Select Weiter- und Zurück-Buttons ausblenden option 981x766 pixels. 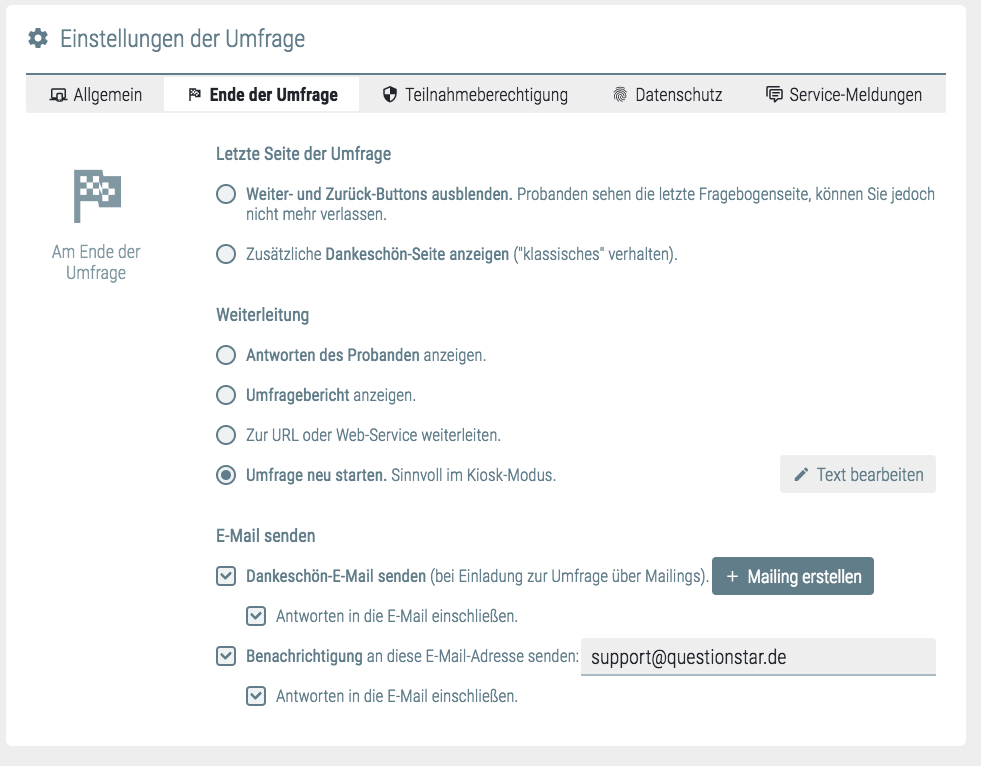[x=227, y=195]
